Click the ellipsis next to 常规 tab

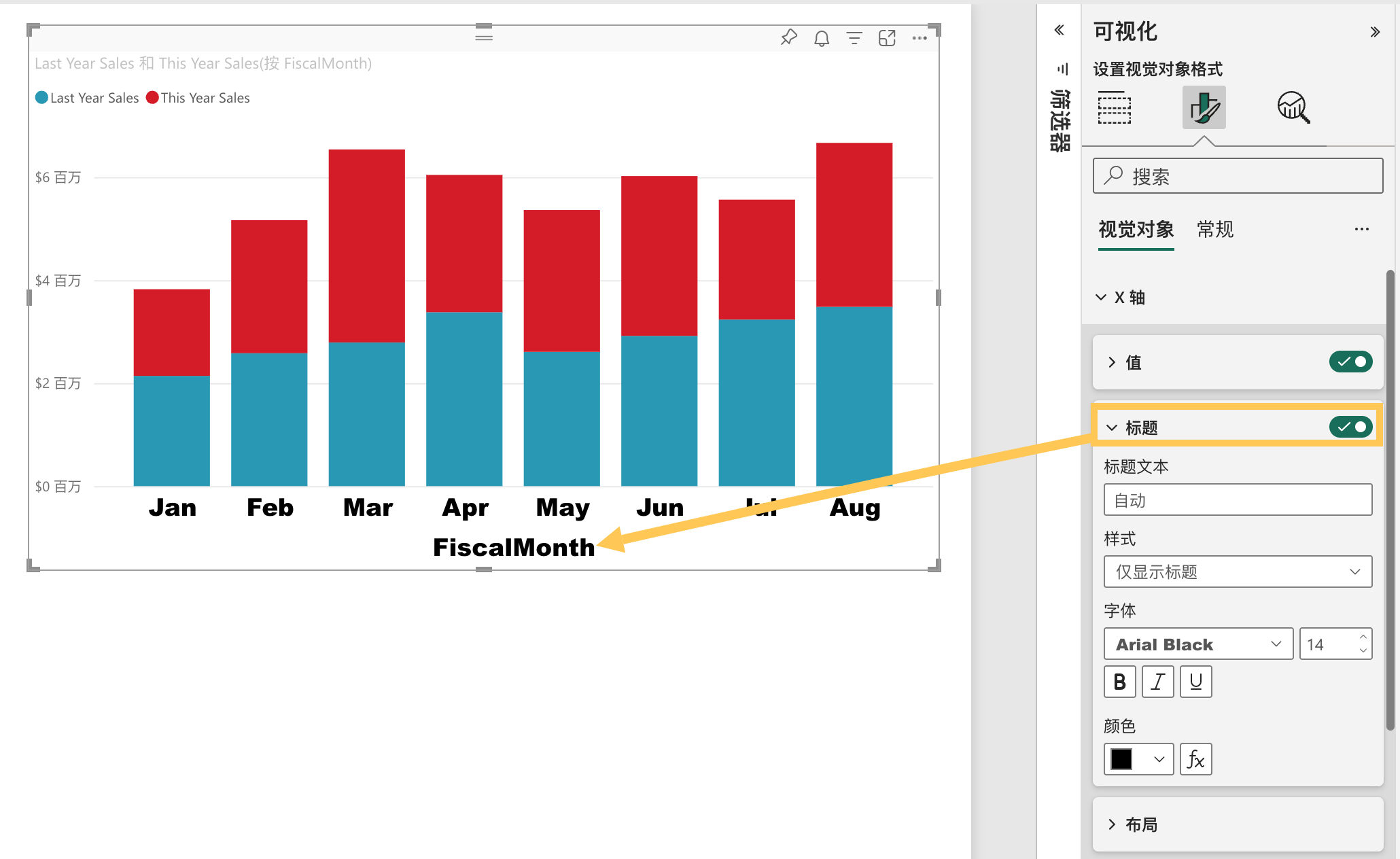point(1361,230)
